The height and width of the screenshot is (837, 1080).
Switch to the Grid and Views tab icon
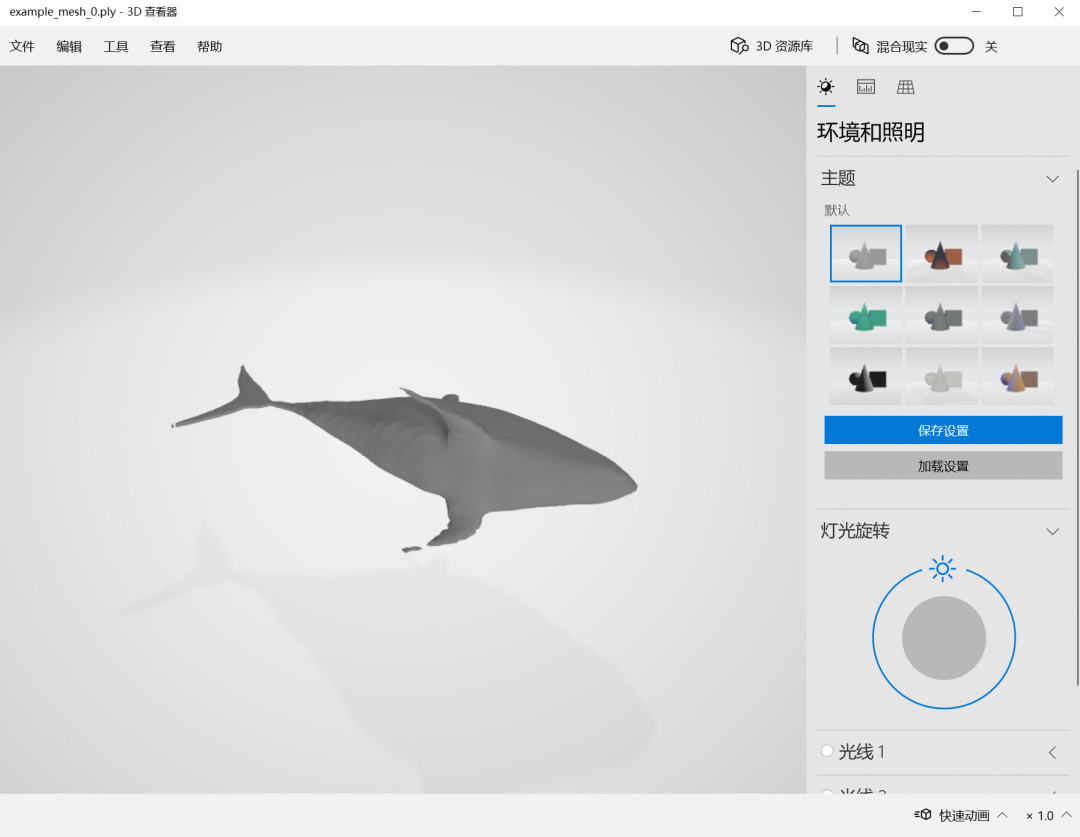906,87
